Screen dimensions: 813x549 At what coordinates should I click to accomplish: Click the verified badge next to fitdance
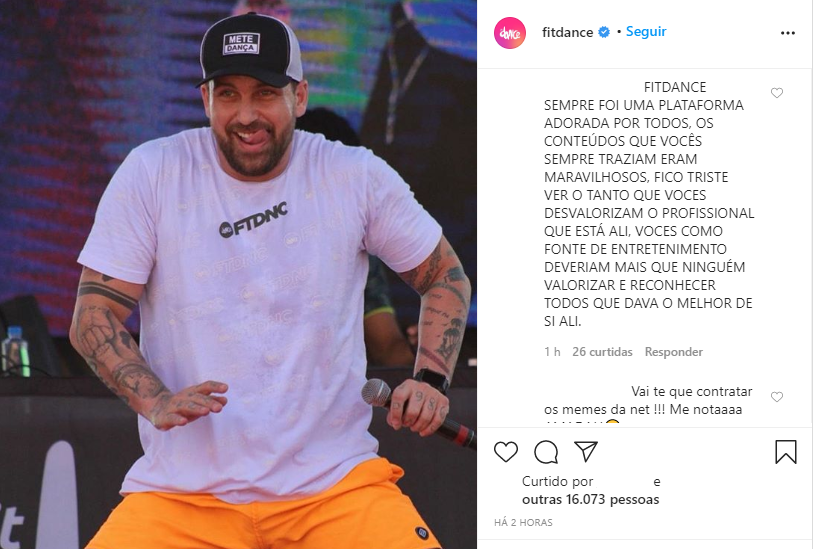point(604,32)
